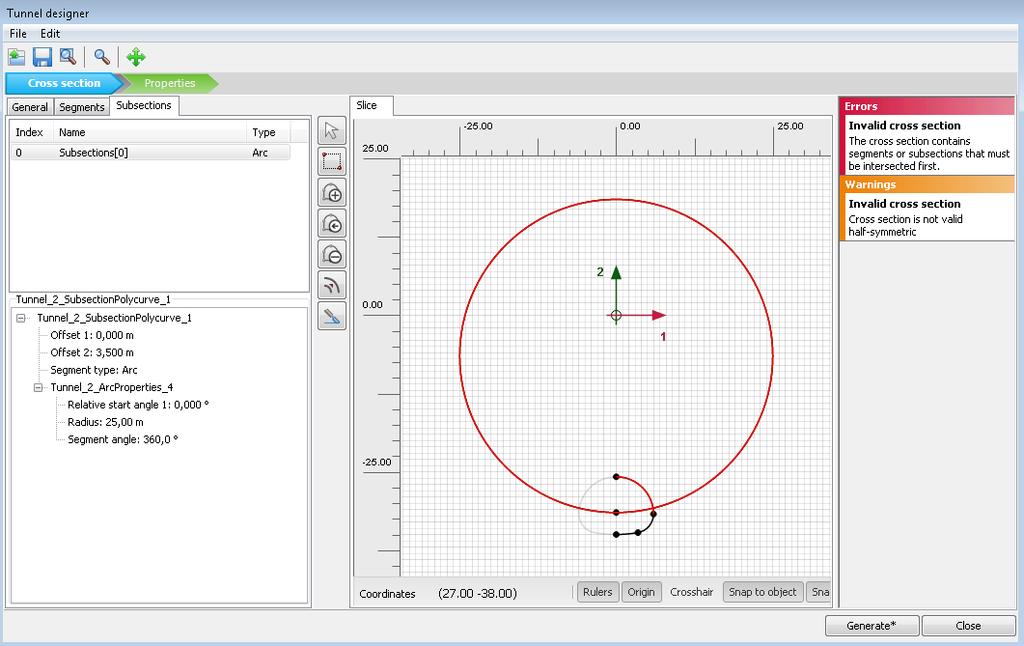1024x646 pixels.
Task: Select the Offset 2: 3,500 m property
Action: click(92, 353)
